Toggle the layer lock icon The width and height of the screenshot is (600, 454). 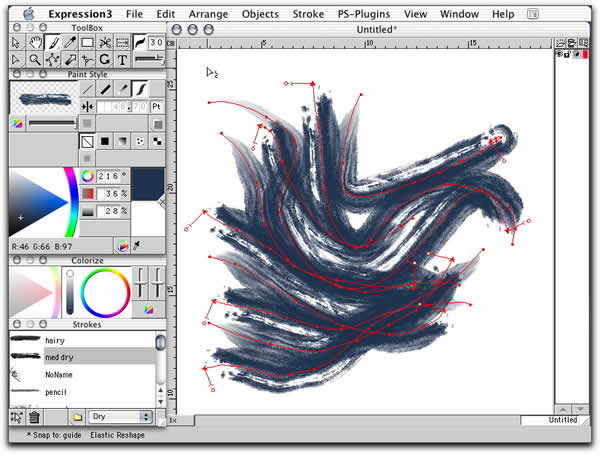click(567, 54)
